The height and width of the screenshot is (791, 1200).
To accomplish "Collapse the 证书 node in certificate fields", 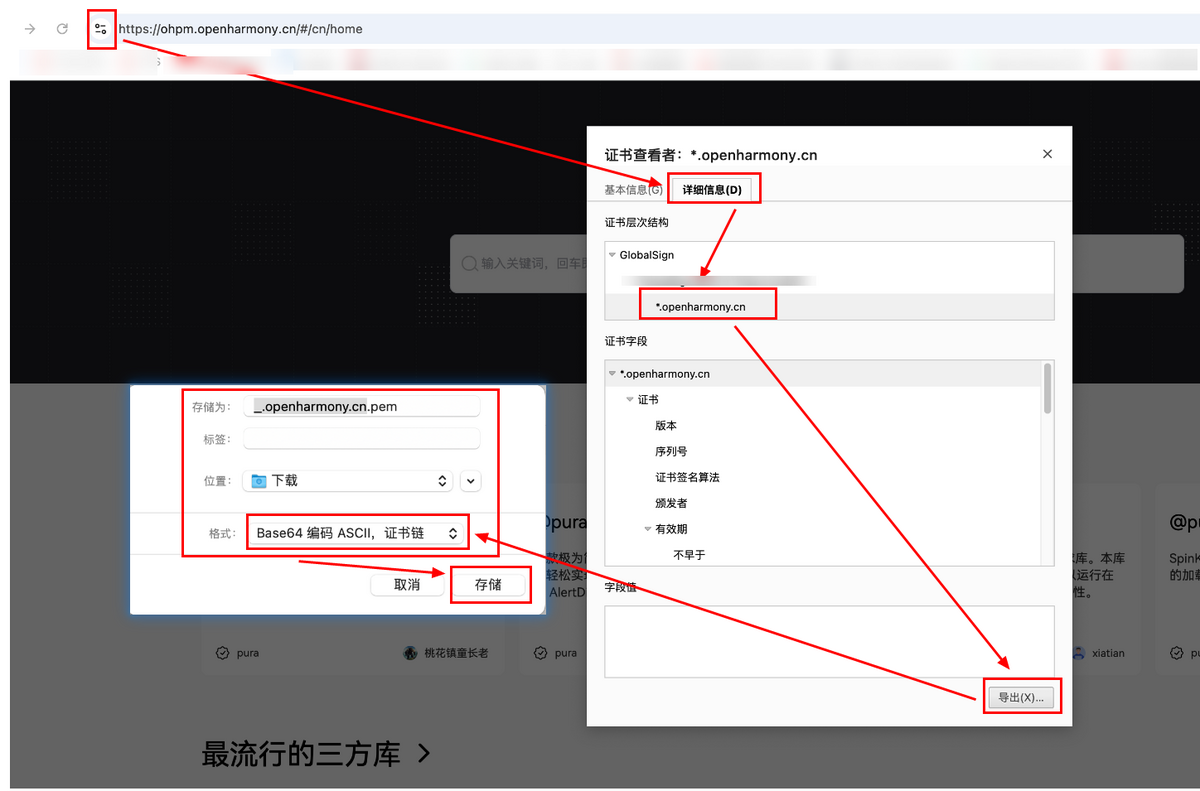I will coord(630,400).
